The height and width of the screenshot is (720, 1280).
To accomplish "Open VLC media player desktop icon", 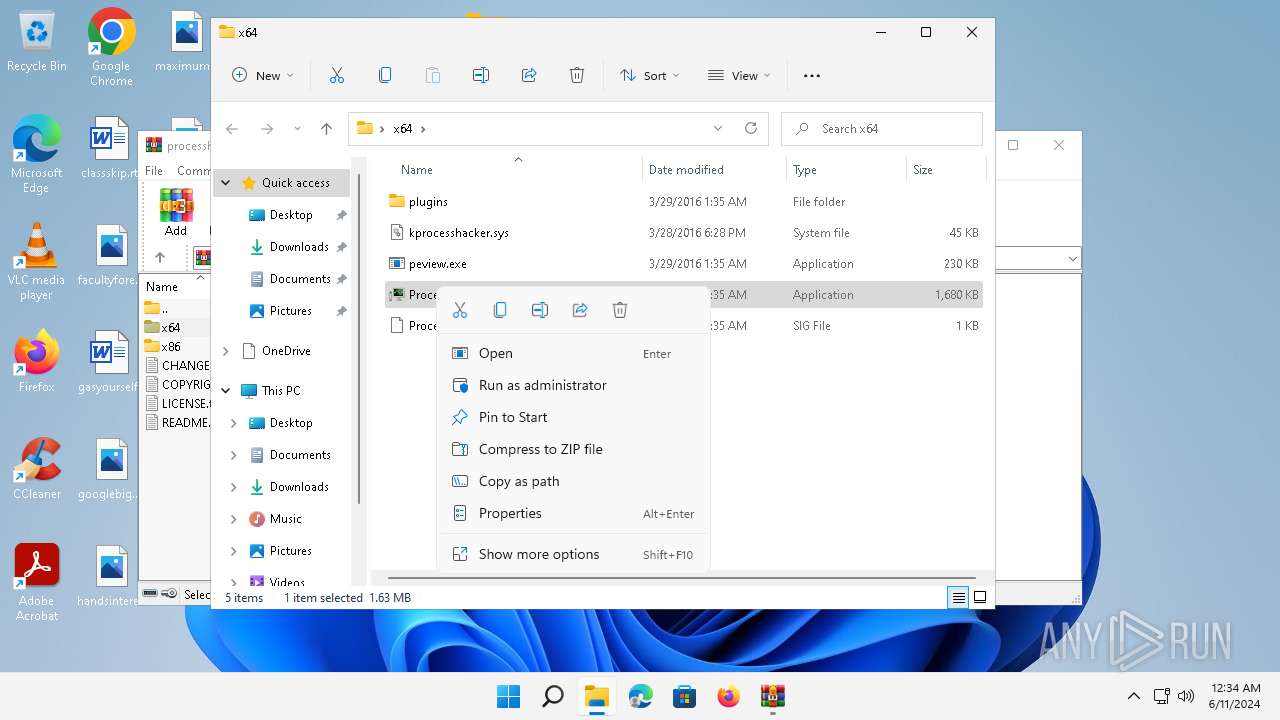I will coord(36,262).
